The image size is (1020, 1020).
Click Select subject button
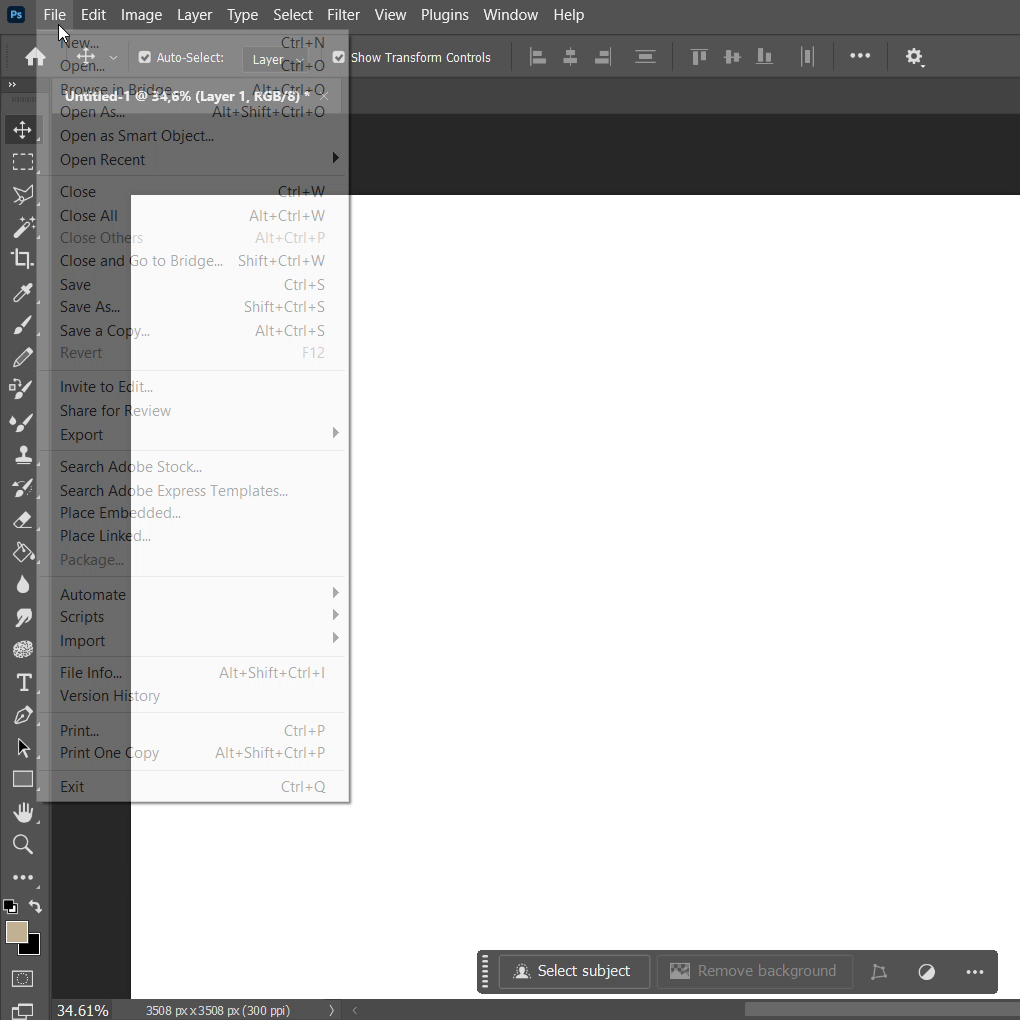click(574, 971)
